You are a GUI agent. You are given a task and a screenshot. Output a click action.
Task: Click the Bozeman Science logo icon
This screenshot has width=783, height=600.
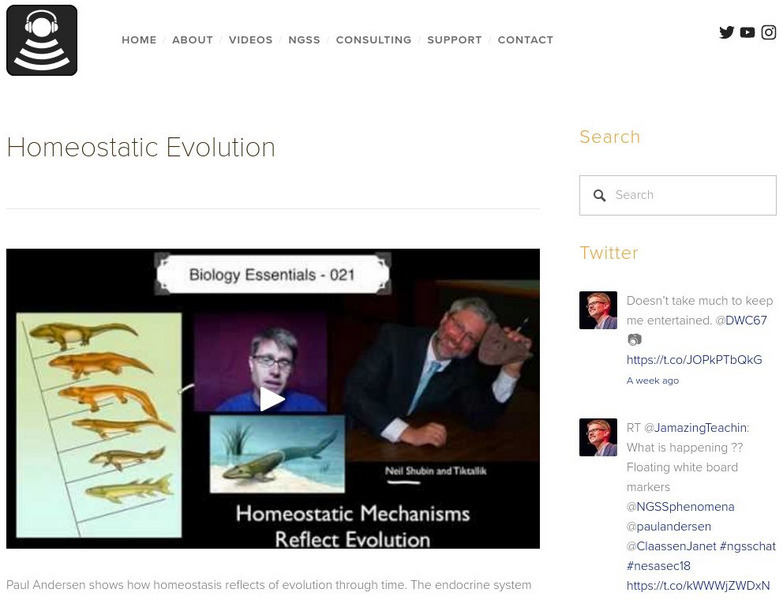(42, 40)
